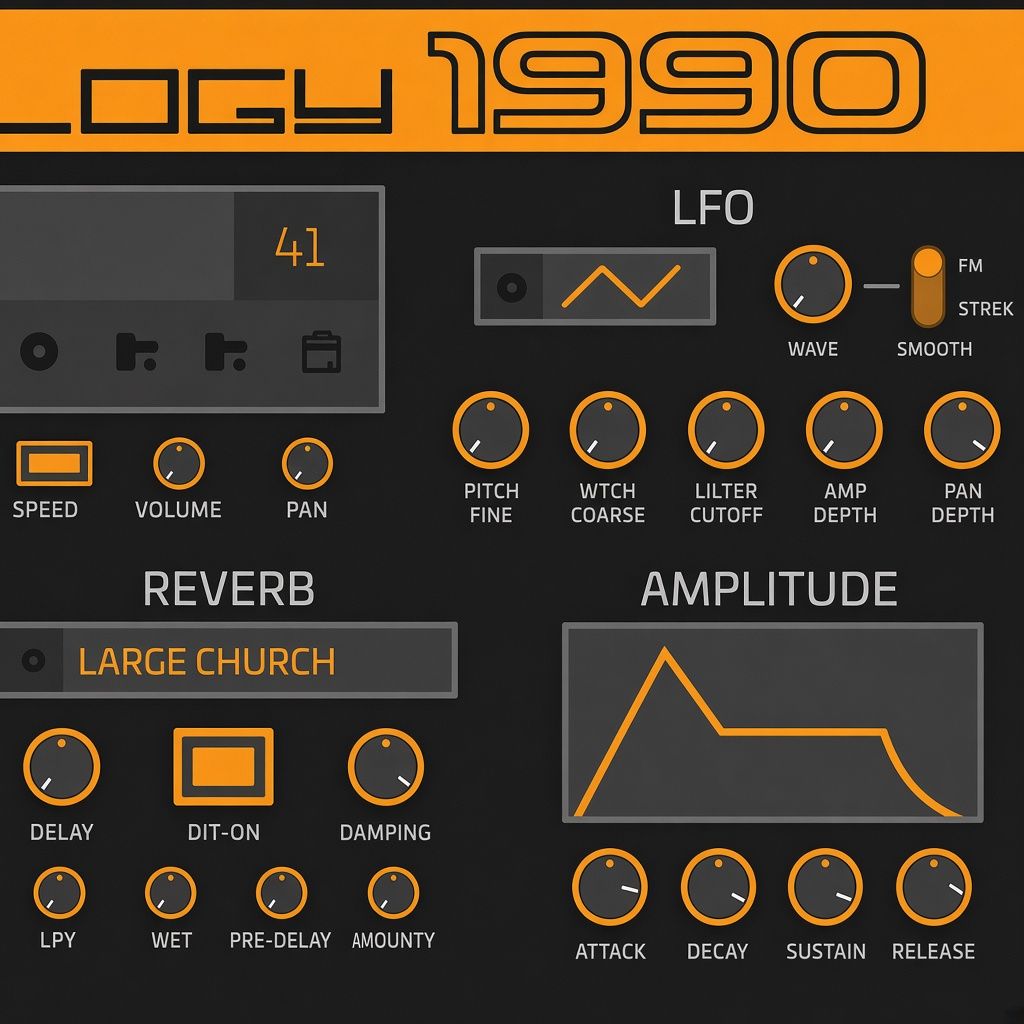Viewport: 1024px width, 1024px height.
Task: Click the ATTACK knob
Action: pos(610,887)
